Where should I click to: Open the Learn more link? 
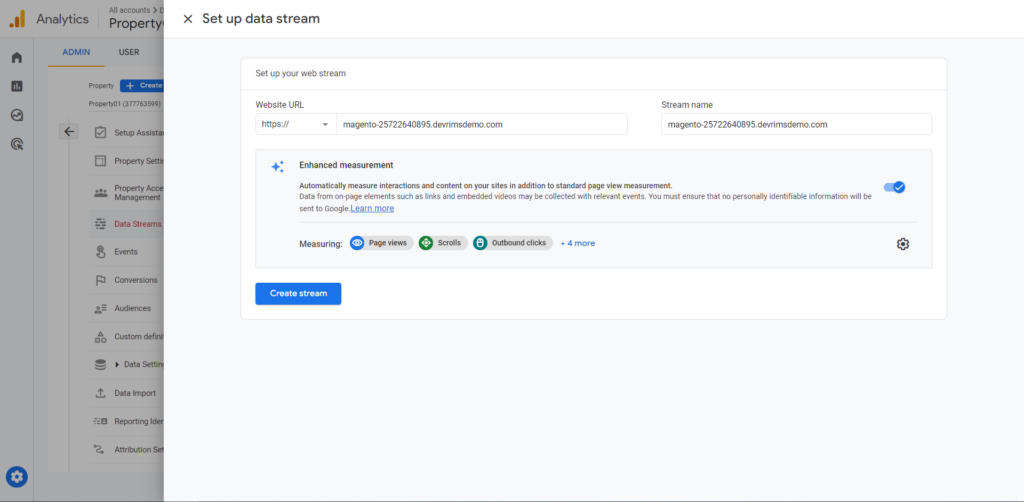click(372, 208)
